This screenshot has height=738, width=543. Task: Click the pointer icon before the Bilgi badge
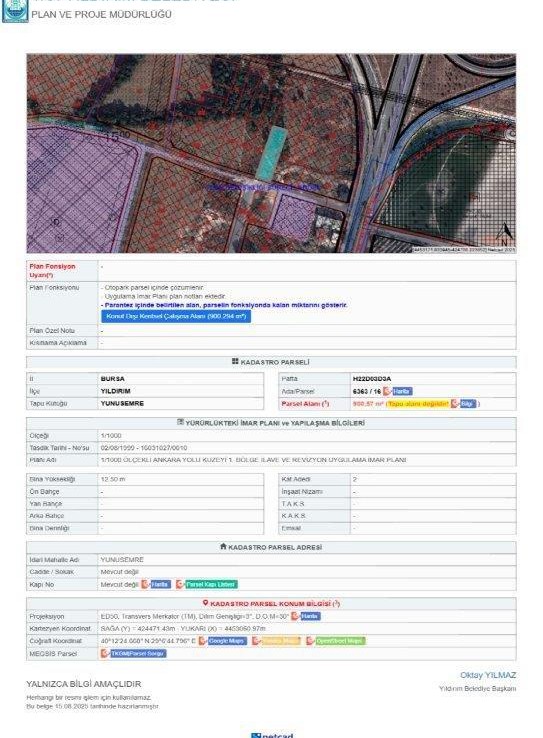click(455, 404)
